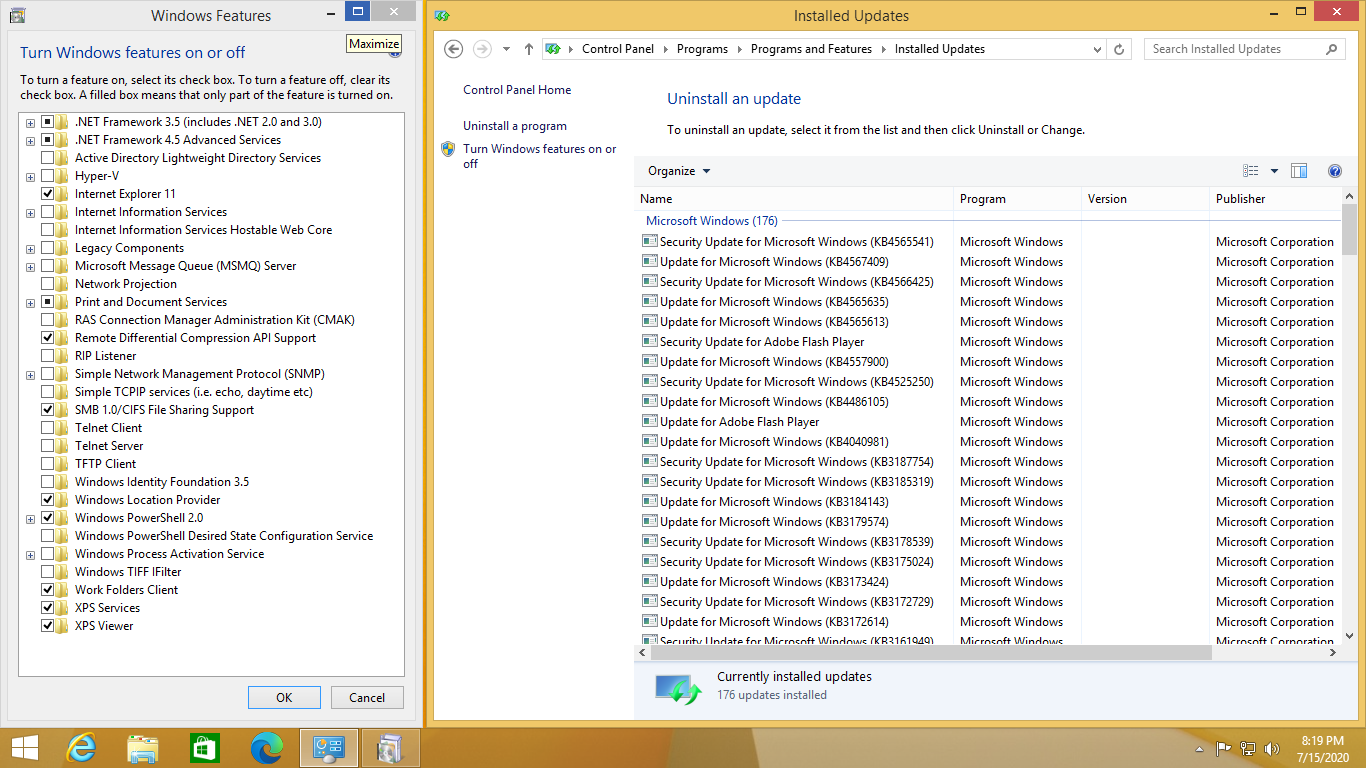Open the Control Panel Home link
This screenshot has width=1366, height=768.
point(517,90)
